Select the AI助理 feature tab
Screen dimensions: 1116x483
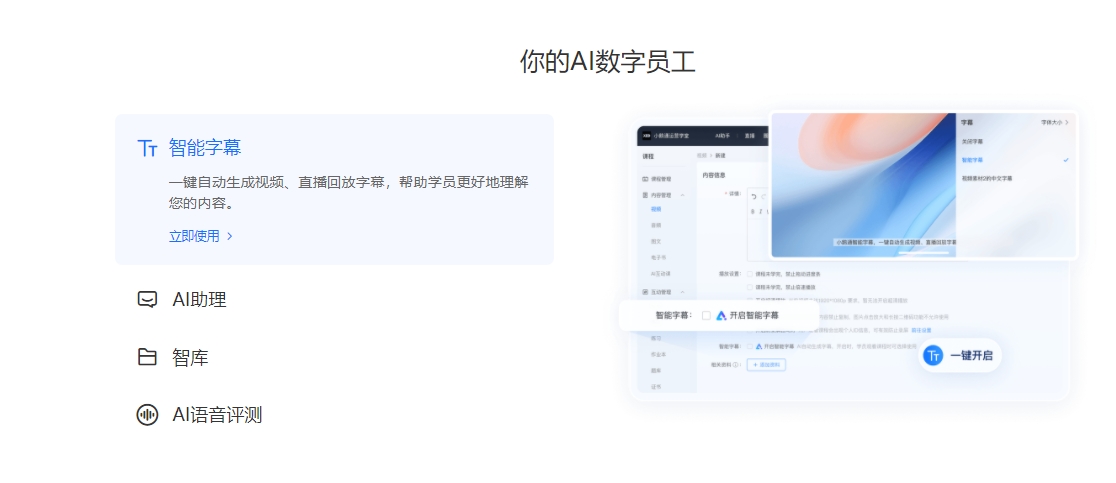(199, 299)
